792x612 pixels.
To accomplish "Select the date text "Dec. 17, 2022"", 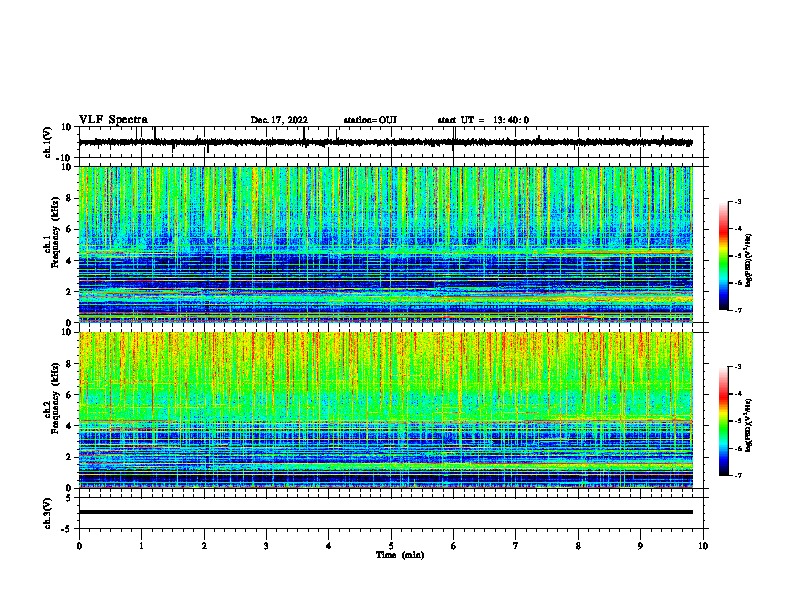I will tap(279, 120).
